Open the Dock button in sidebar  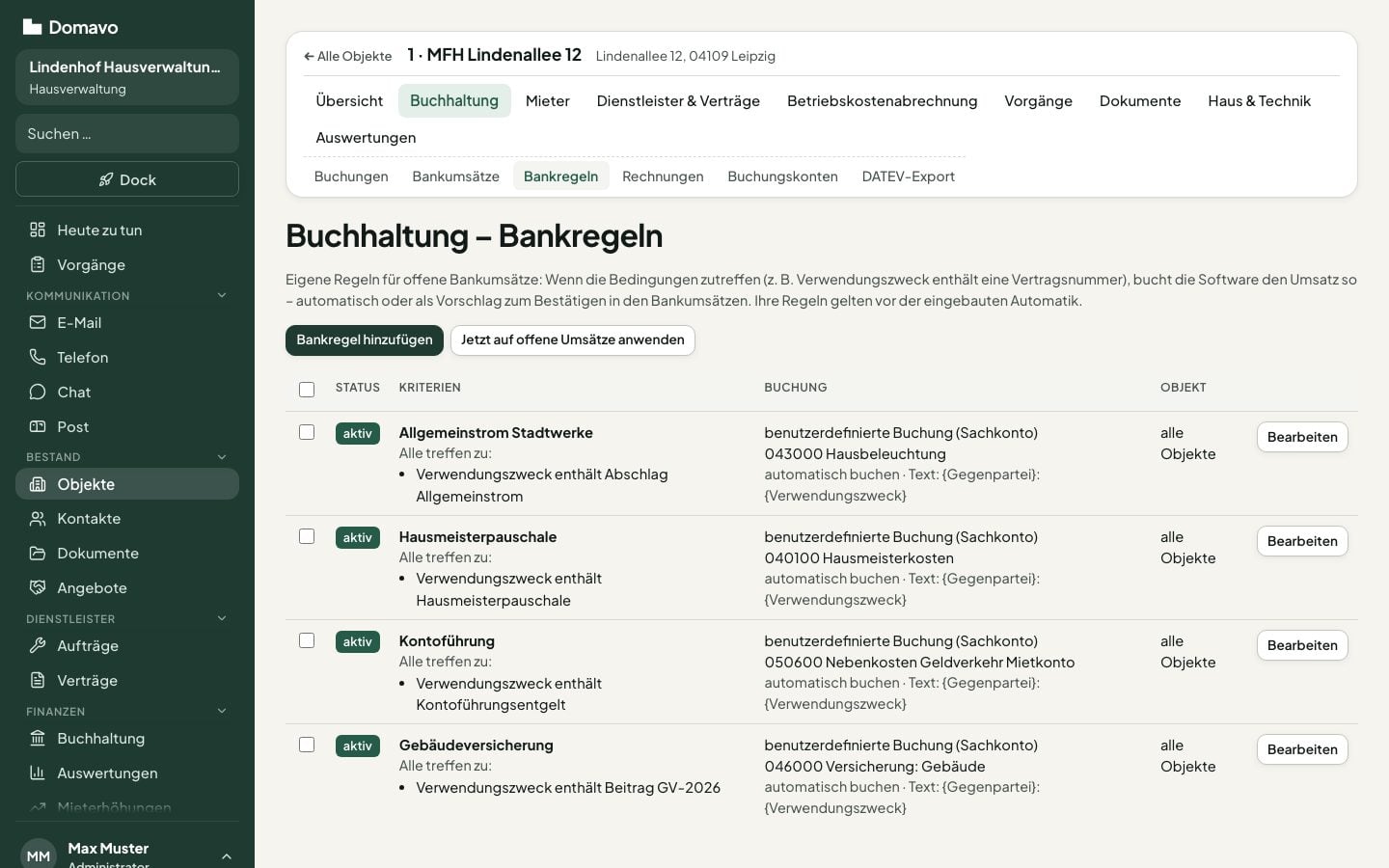point(127,179)
